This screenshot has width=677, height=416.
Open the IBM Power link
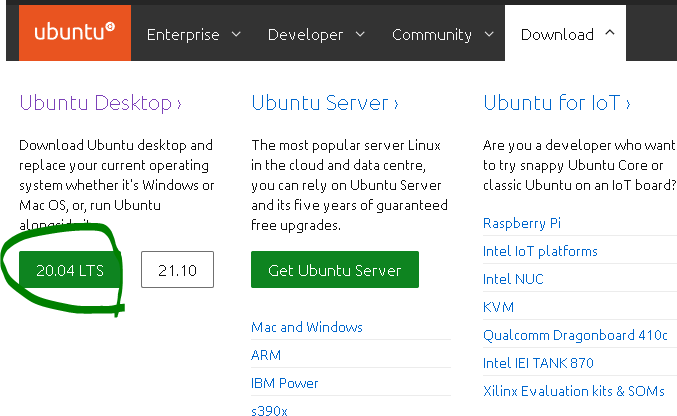tap(285, 383)
